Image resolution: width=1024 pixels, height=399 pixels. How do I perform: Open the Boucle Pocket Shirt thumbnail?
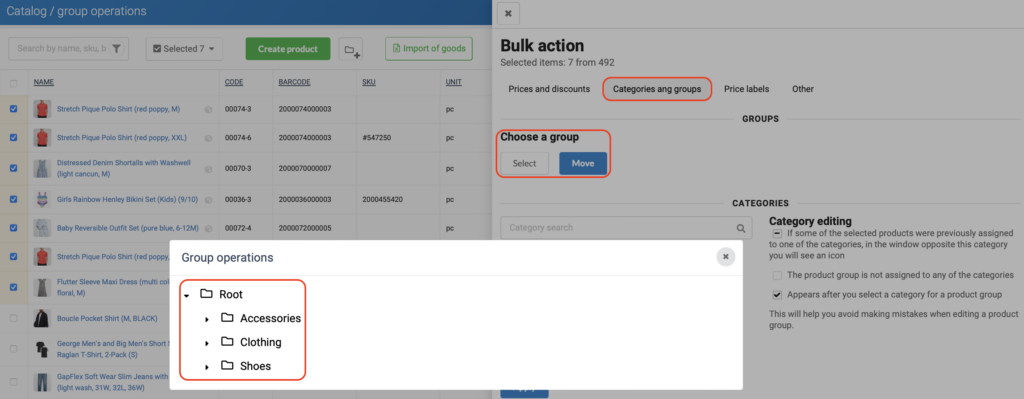[x=42, y=319]
